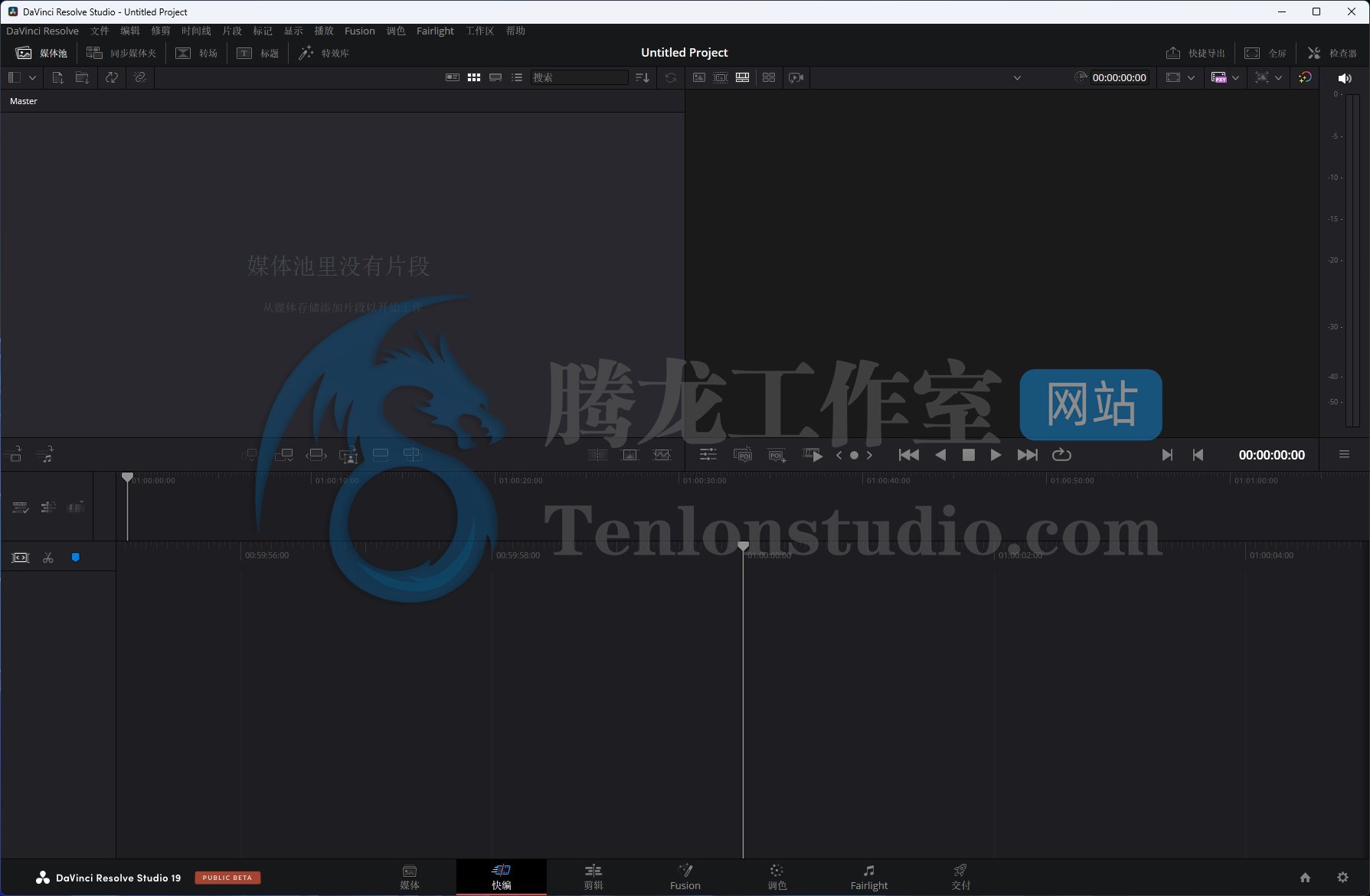Click the smart insert edit icon
Viewport: 1370px width, 896px height.
[x=251, y=455]
